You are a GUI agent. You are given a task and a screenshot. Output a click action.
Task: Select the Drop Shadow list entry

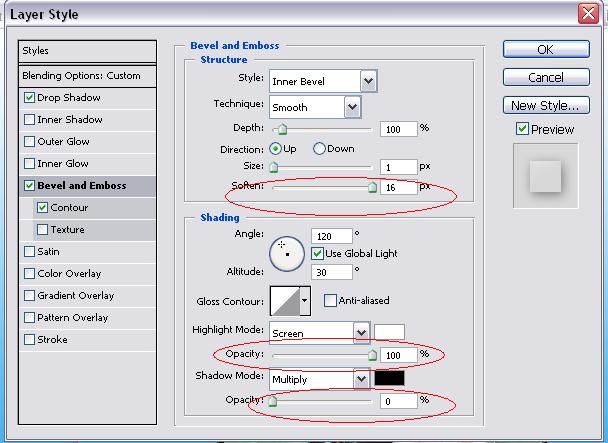coord(88,97)
